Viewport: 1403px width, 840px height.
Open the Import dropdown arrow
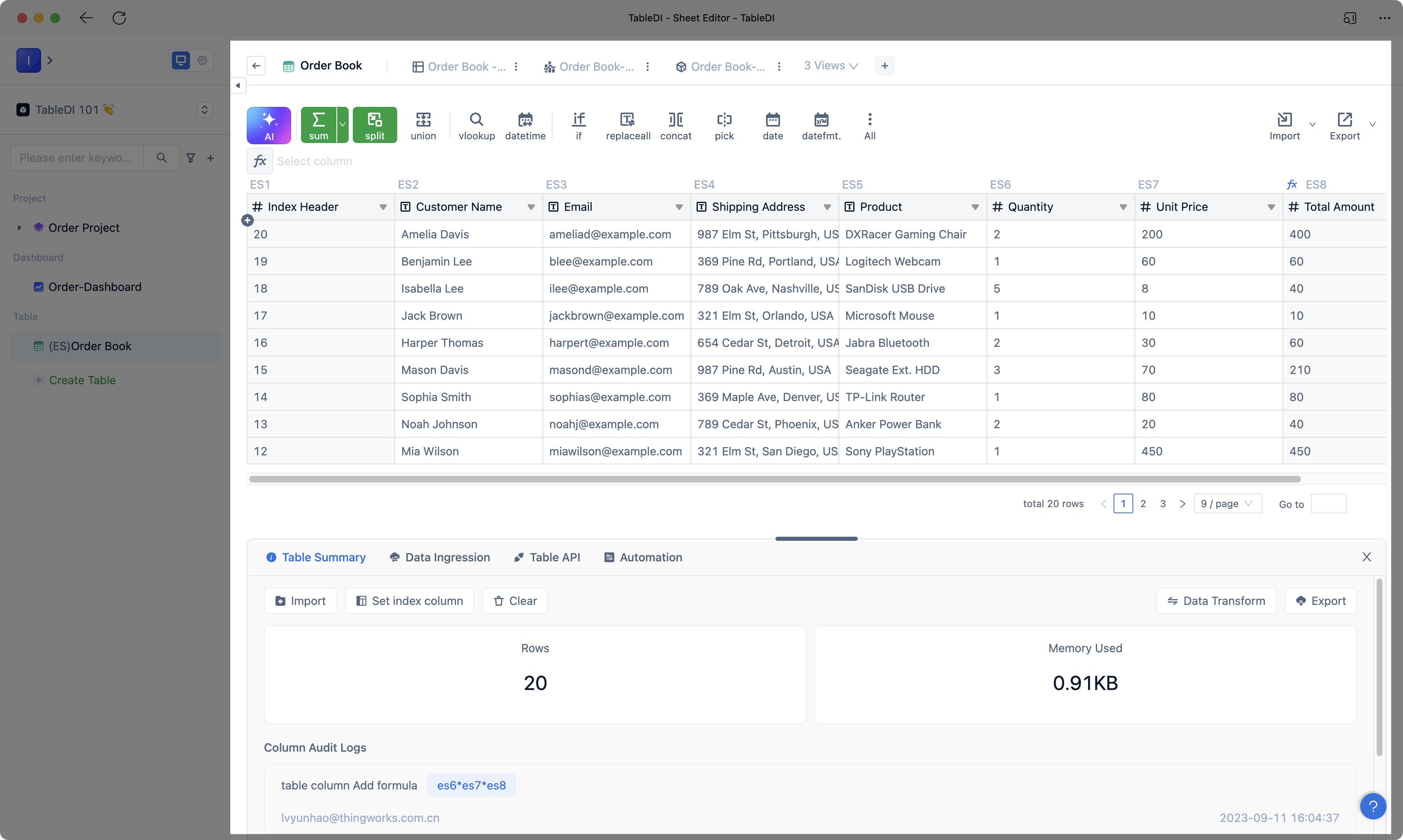(1313, 124)
